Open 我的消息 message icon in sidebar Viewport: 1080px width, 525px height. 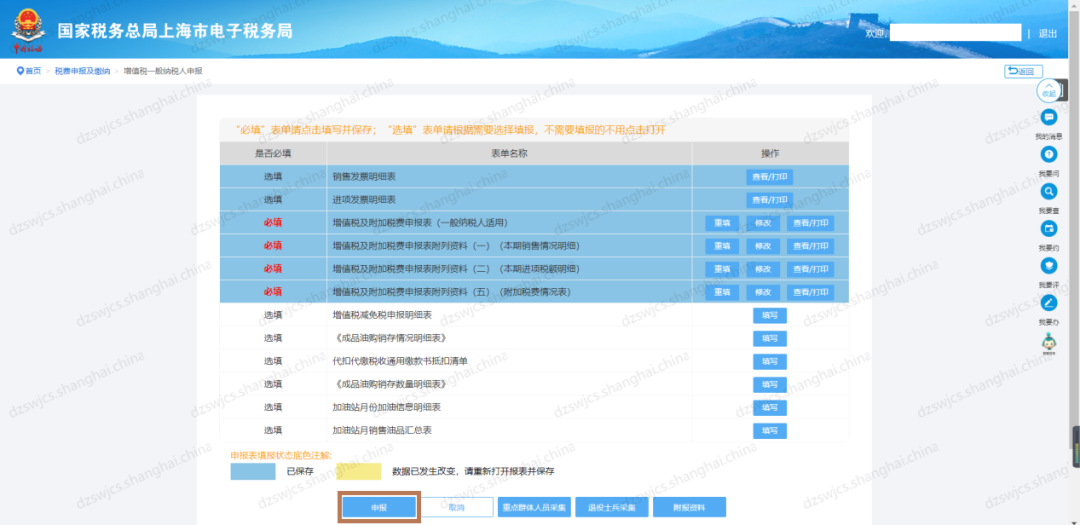click(1048, 117)
